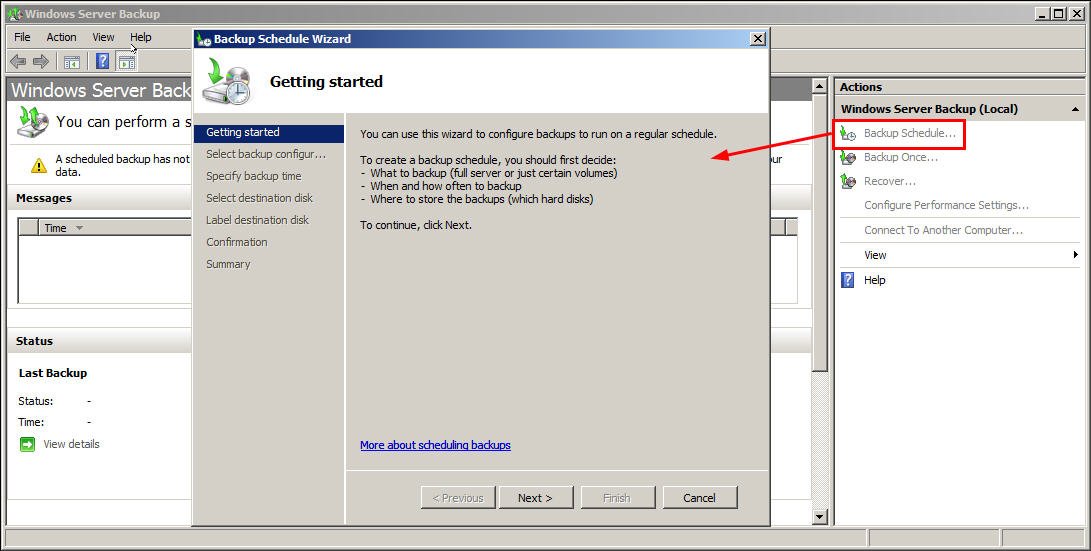Close the Backup Schedule Wizard dialog
1091x551 pixels.
click(x=758, y=39)
